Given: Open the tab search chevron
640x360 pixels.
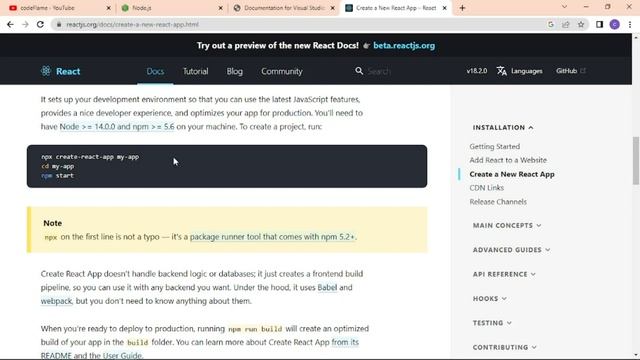Looking at the screenshot, I should (x=564, y=7).
